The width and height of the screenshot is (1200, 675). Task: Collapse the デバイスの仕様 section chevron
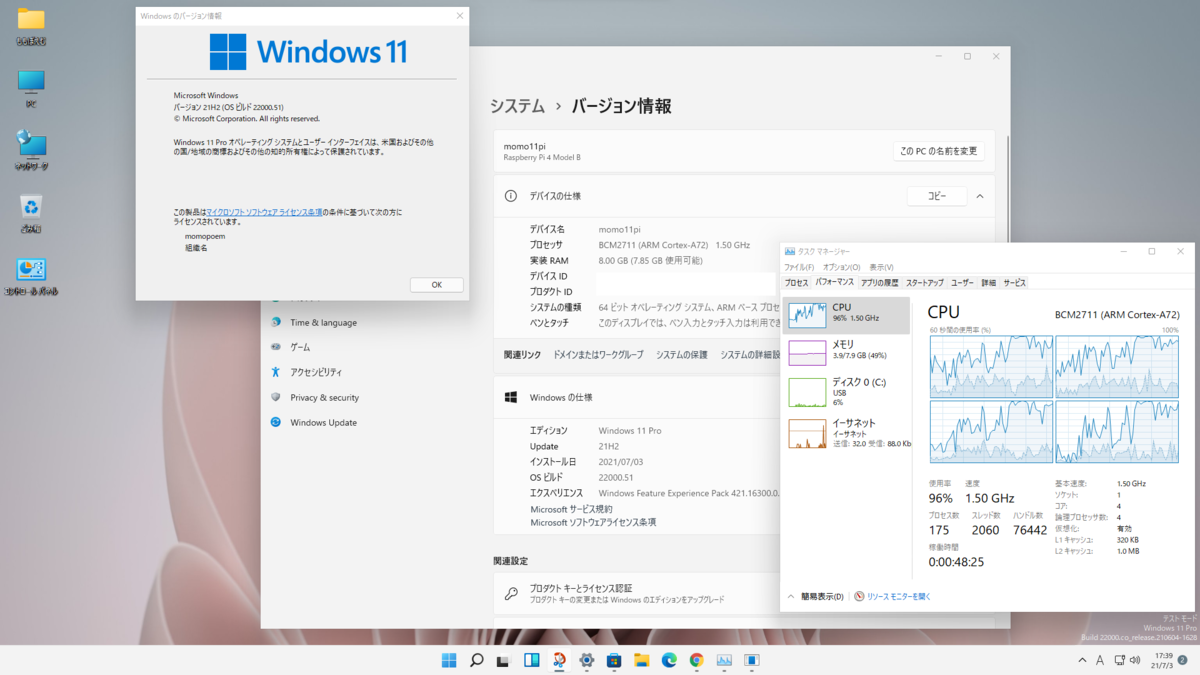pos(980,197)
